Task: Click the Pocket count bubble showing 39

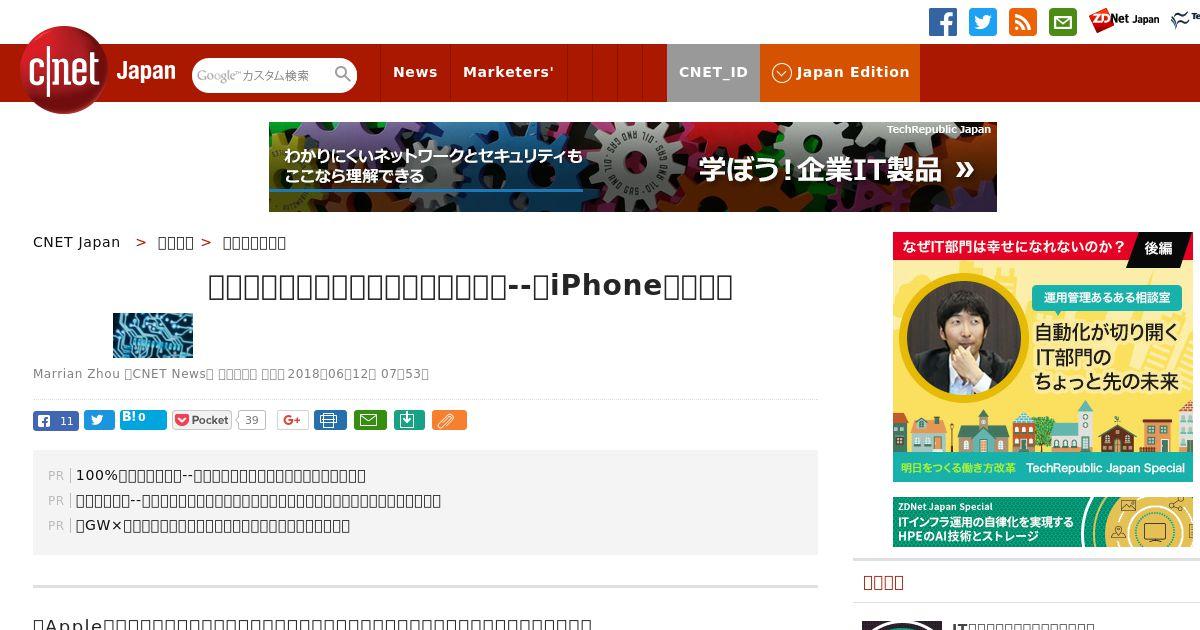Action: [252, 420]
